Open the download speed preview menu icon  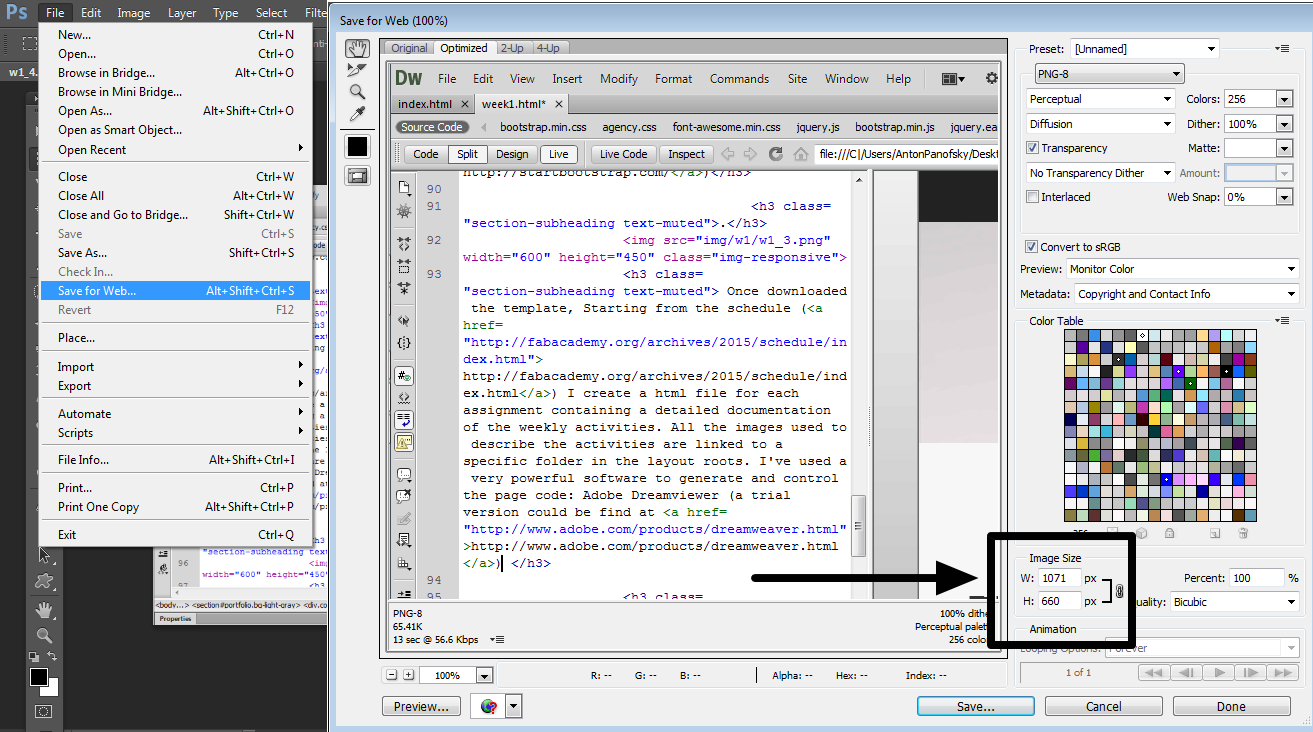pyautogui.click(x=498, y=640)
